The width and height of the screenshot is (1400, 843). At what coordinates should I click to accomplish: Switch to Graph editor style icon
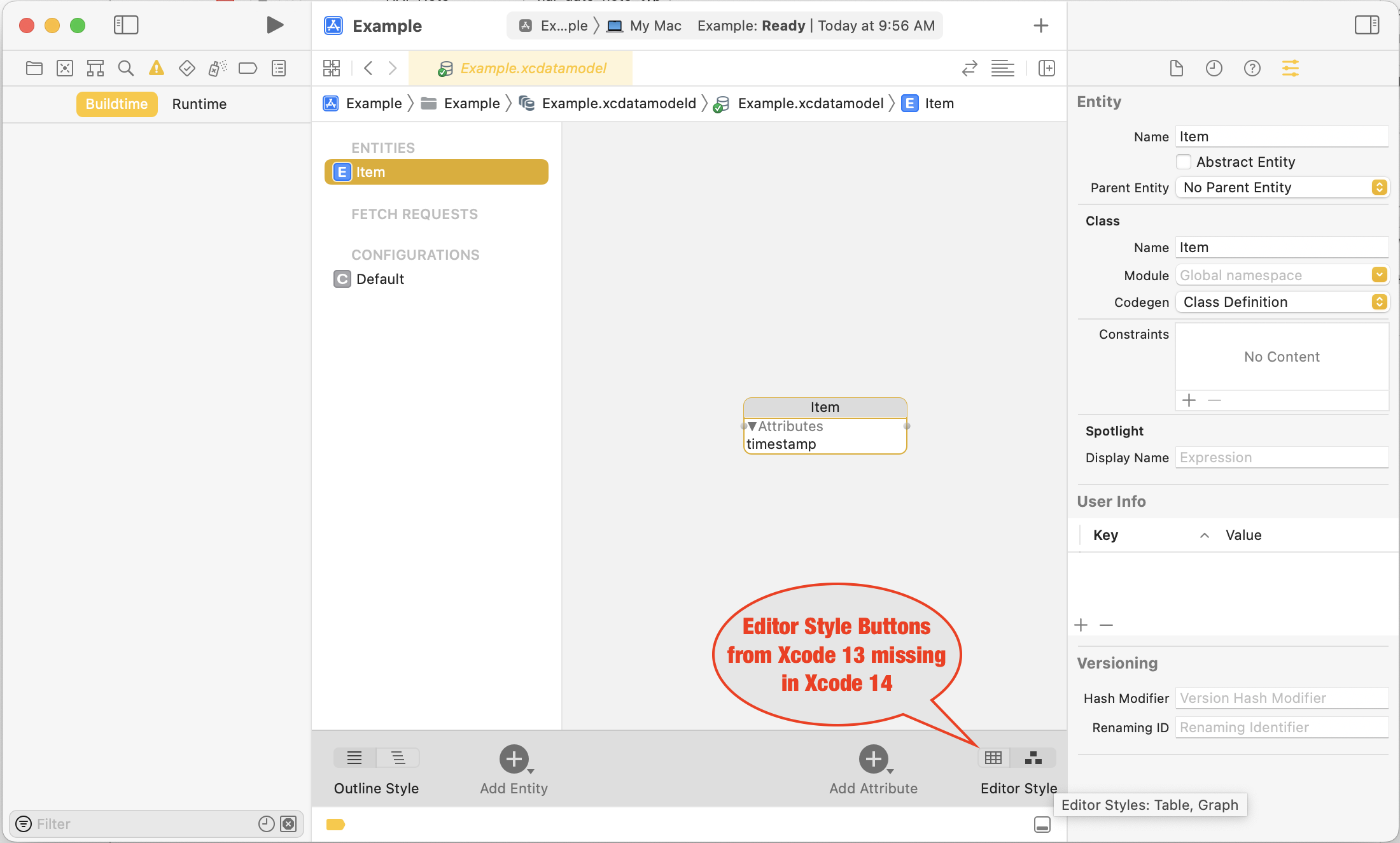(x=1033, y=758)
